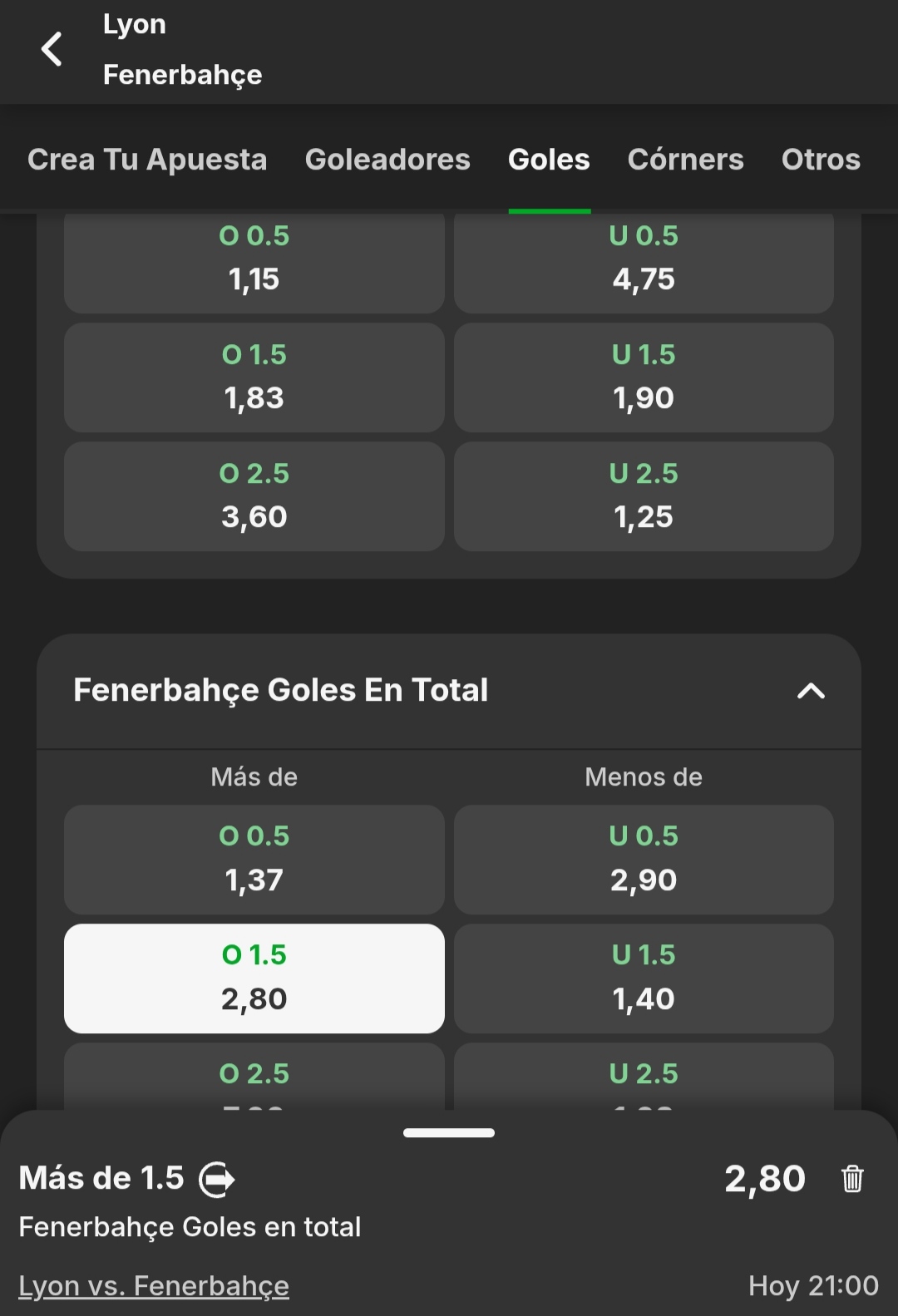
Task: Tap the cash-out arrow icon beside Más de 1.5
Action: (x=217, y=1179)
